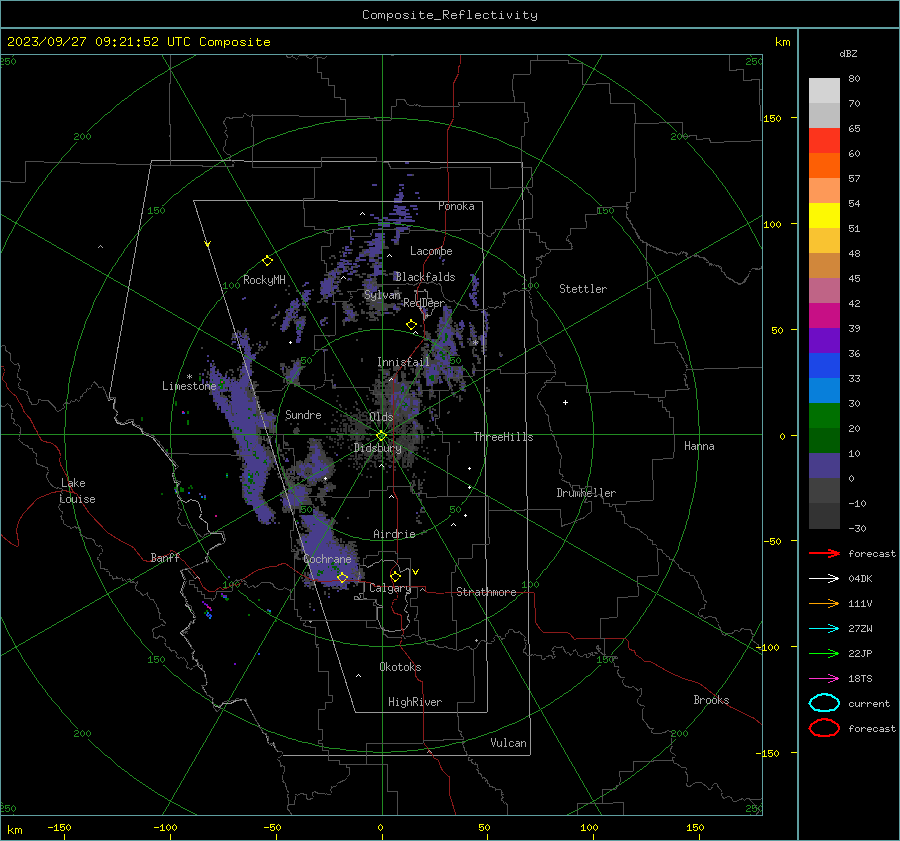
Task: Click the ThreeHills map label
Action: coord(503,437)
